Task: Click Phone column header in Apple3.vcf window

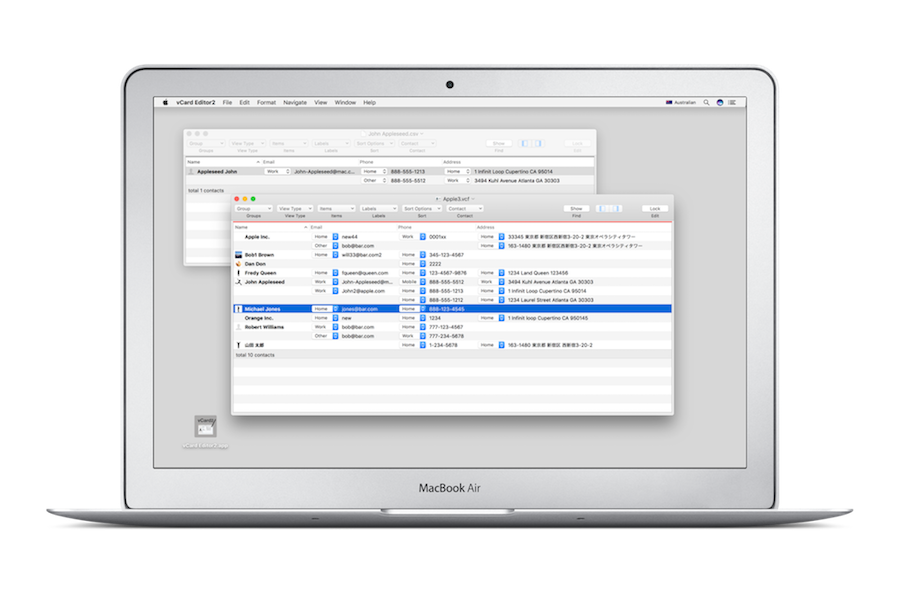Action: pos(436,228)
